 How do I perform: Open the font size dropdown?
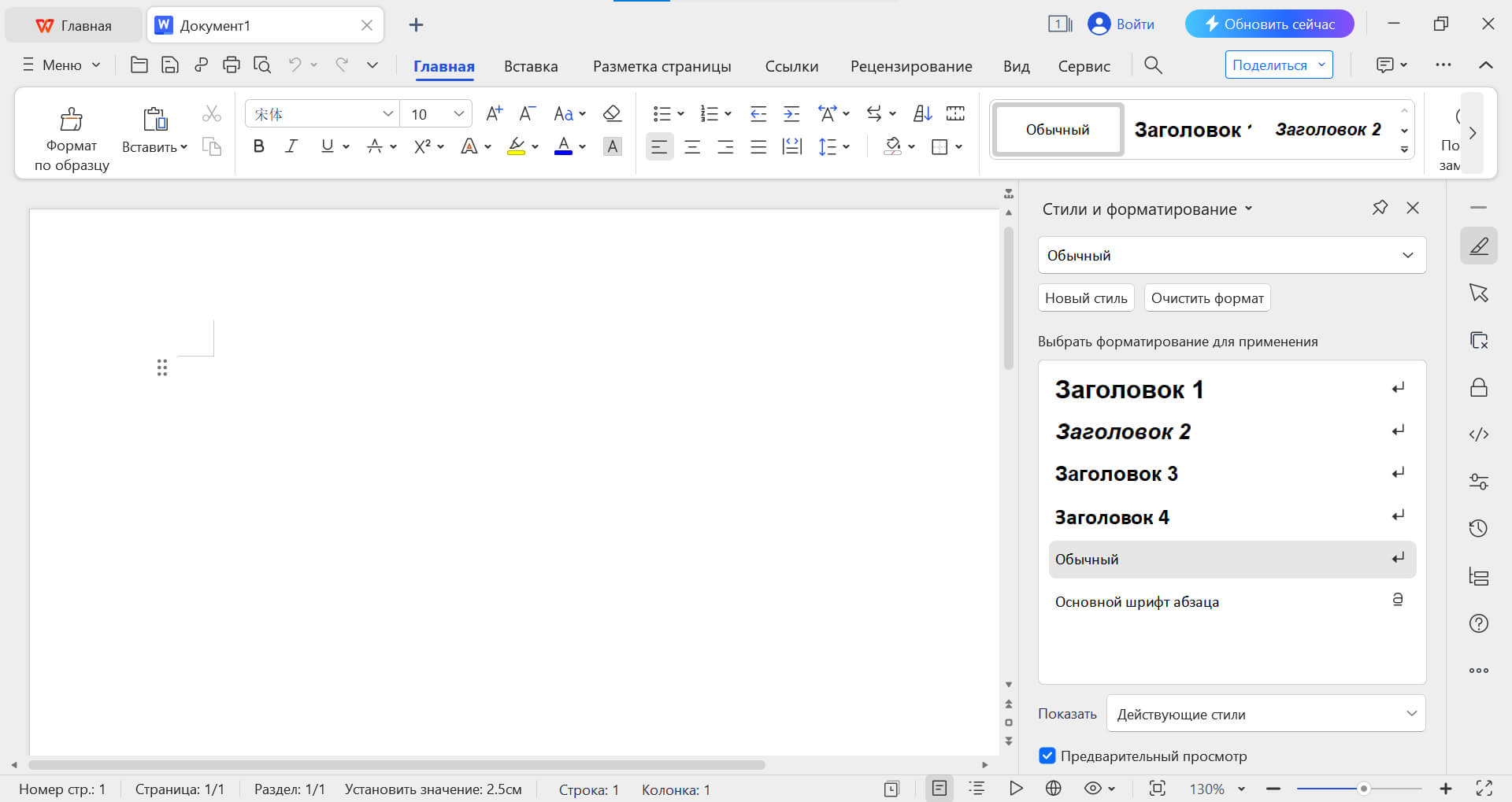click(459, 113)
